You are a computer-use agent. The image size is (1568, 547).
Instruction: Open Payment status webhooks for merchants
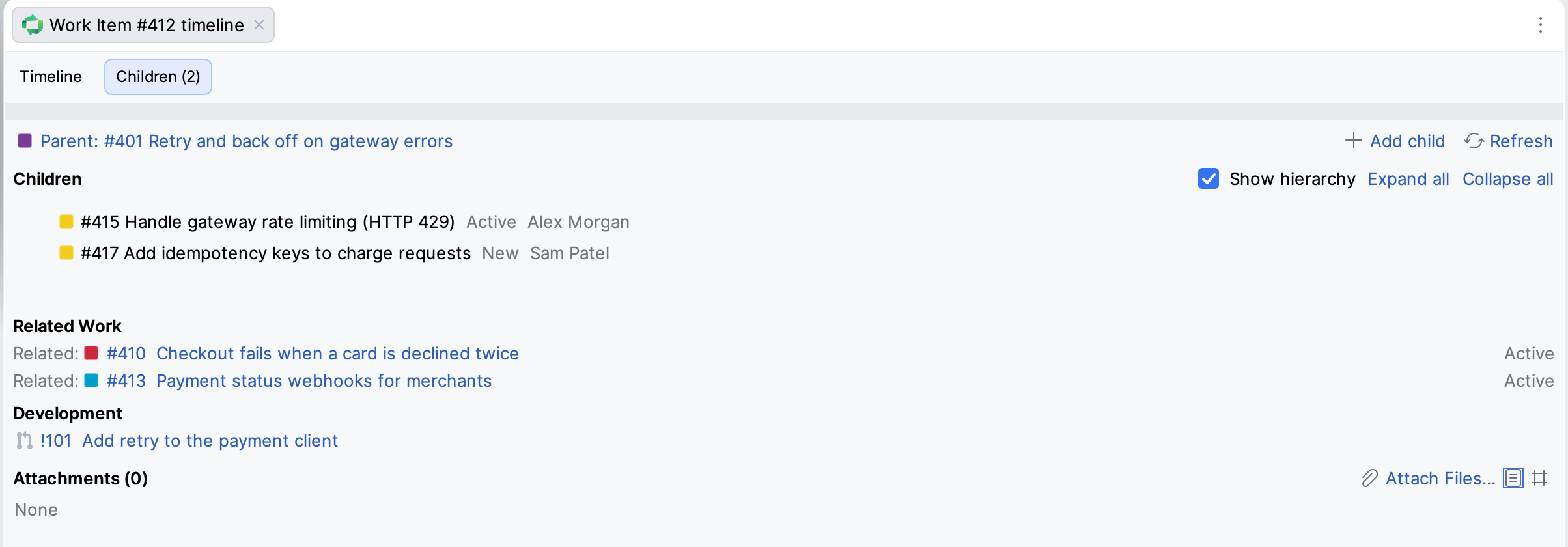point(324,381)
